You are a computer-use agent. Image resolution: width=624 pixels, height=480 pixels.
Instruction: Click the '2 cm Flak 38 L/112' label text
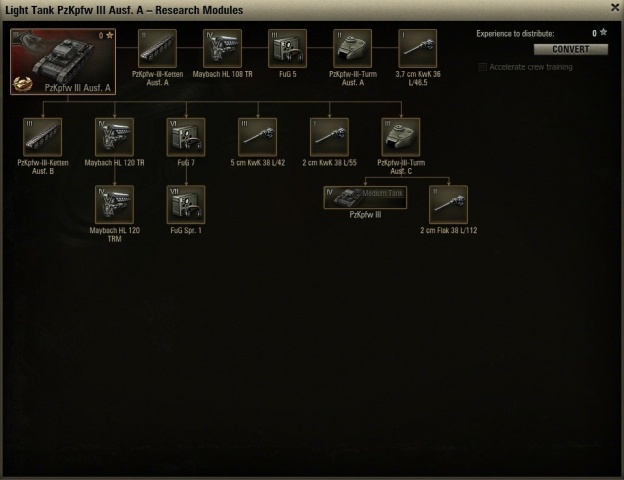point(448,230)
